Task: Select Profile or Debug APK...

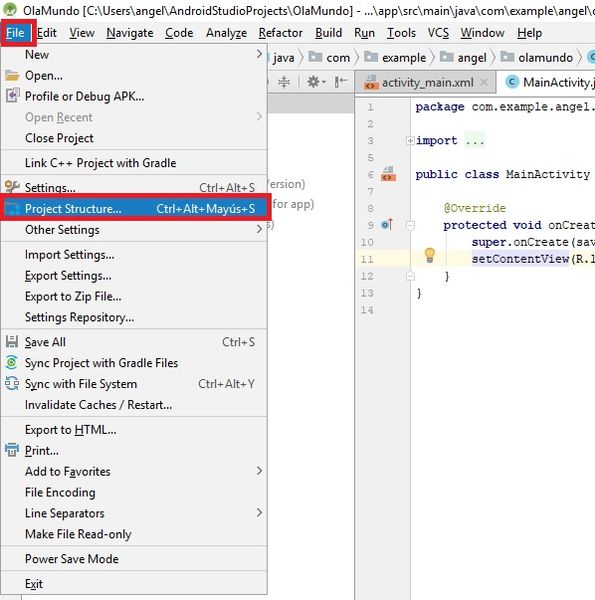Action: pyautogui.click(x=134, y=96)
